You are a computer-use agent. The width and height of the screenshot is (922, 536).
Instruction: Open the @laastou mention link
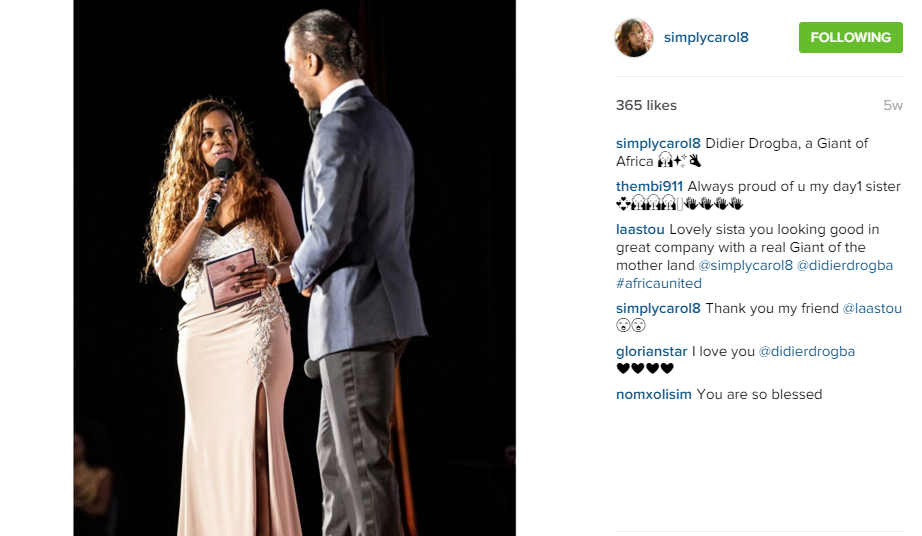click(872, 309)
